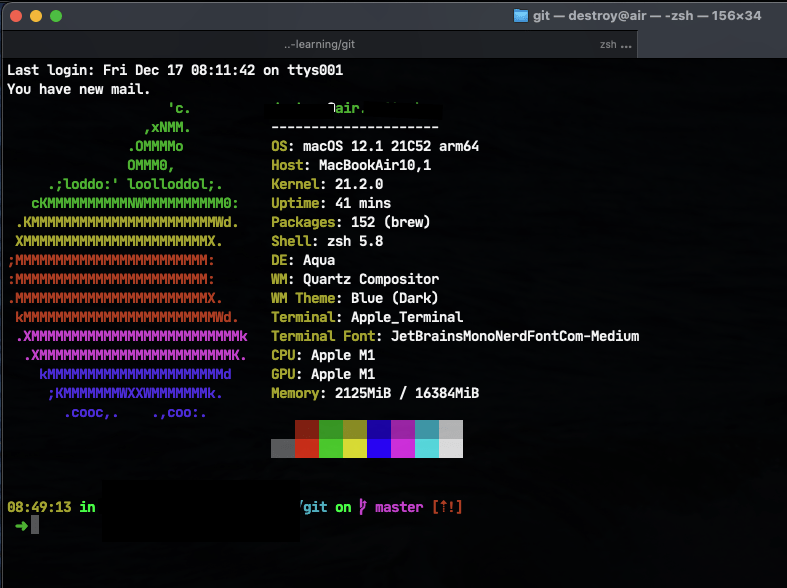The height and width of the screenshot is (588, 787).
Task: Click the [↑!] git status indicator
Action: tap(447, 507)
